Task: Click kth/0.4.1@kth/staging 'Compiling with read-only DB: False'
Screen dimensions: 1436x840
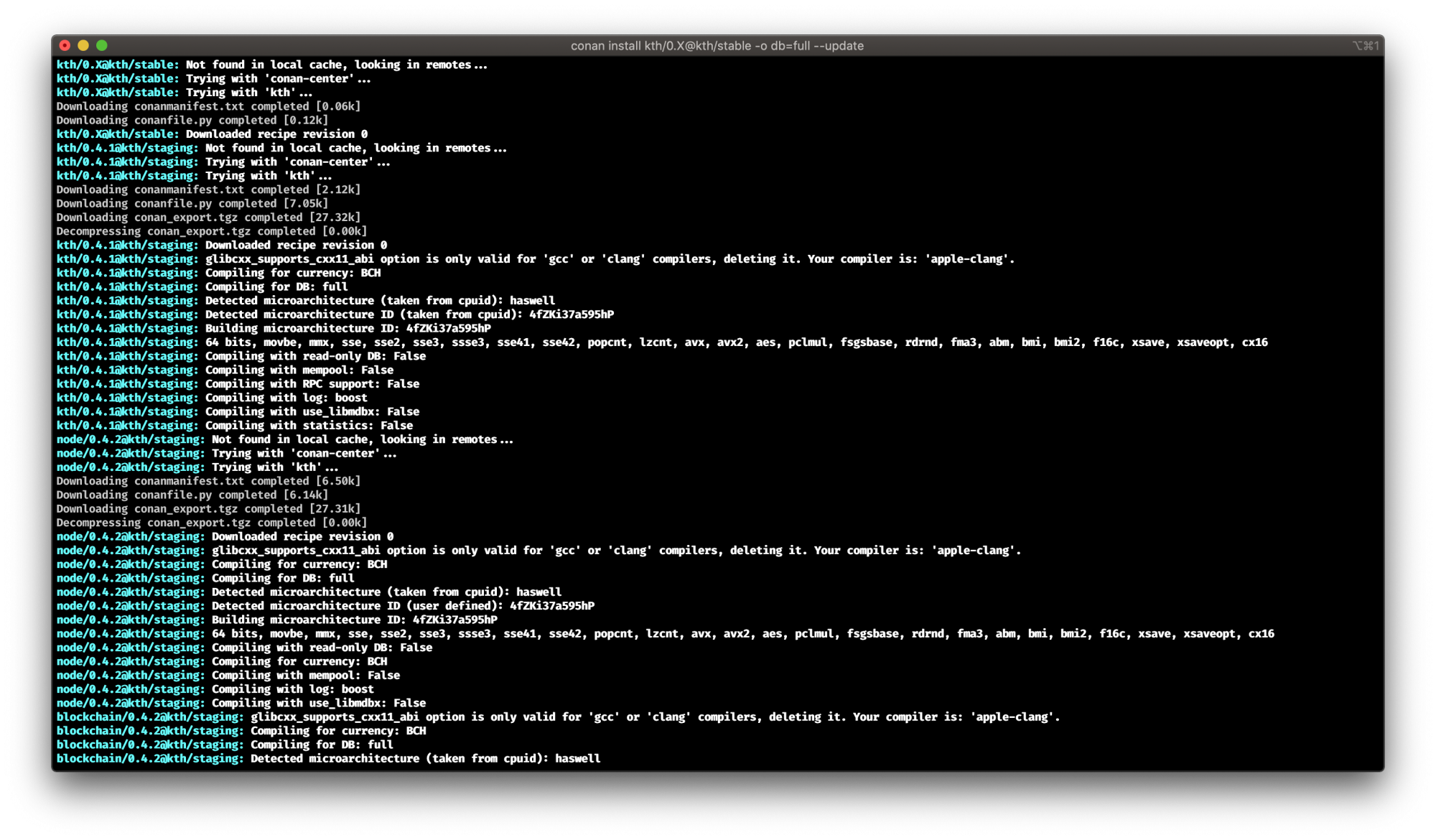Action: [x=241, y=356]
